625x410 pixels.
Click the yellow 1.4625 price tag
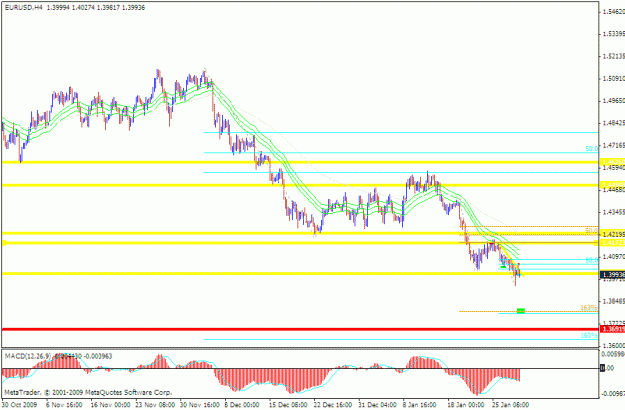pyautogui.click(x=613, y=162)
